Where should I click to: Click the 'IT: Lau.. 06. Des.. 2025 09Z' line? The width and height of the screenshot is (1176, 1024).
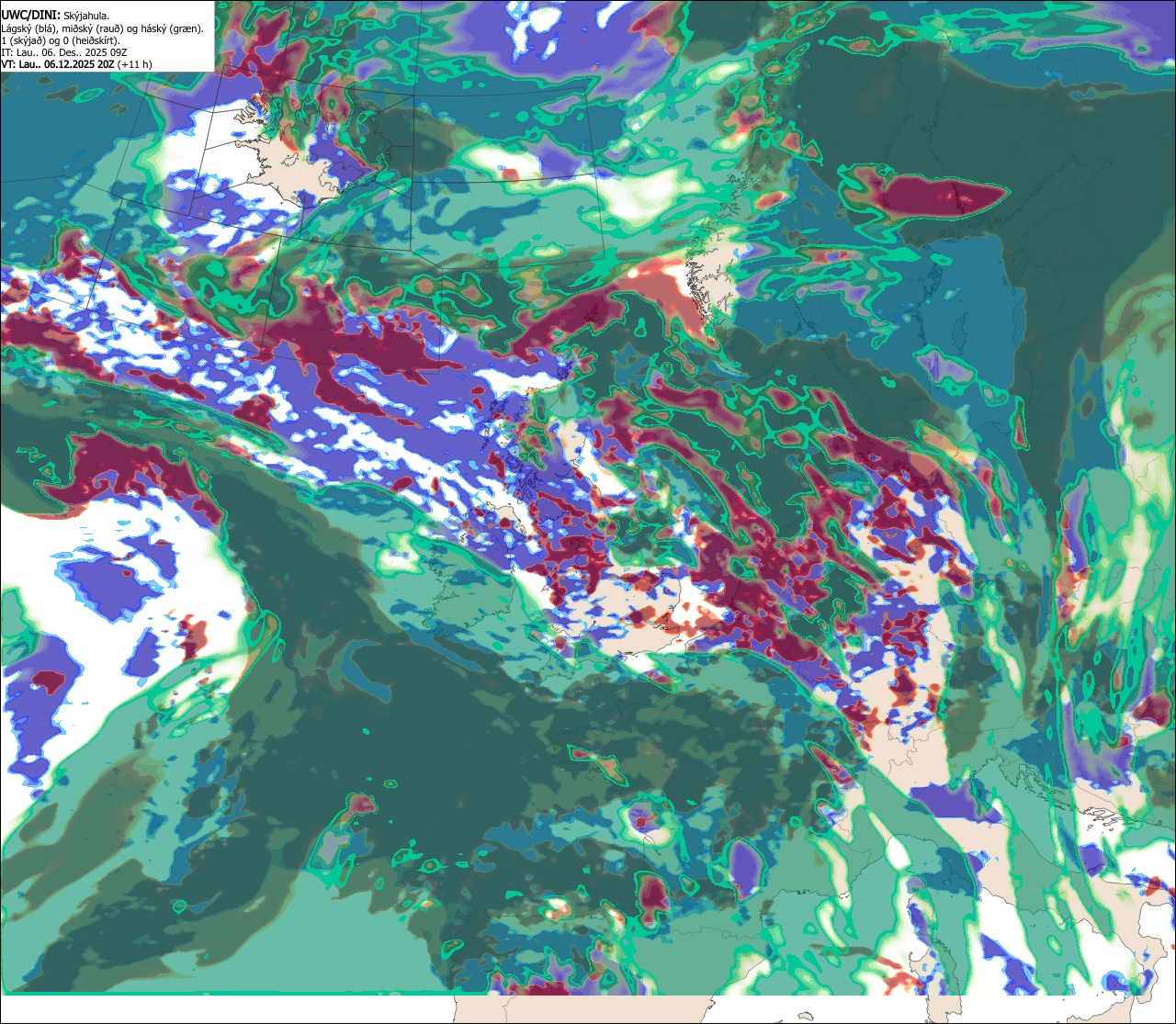coord(64,52)
